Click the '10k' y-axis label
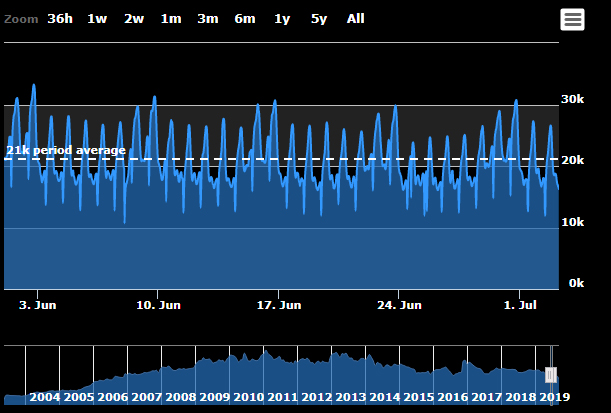 572,222
